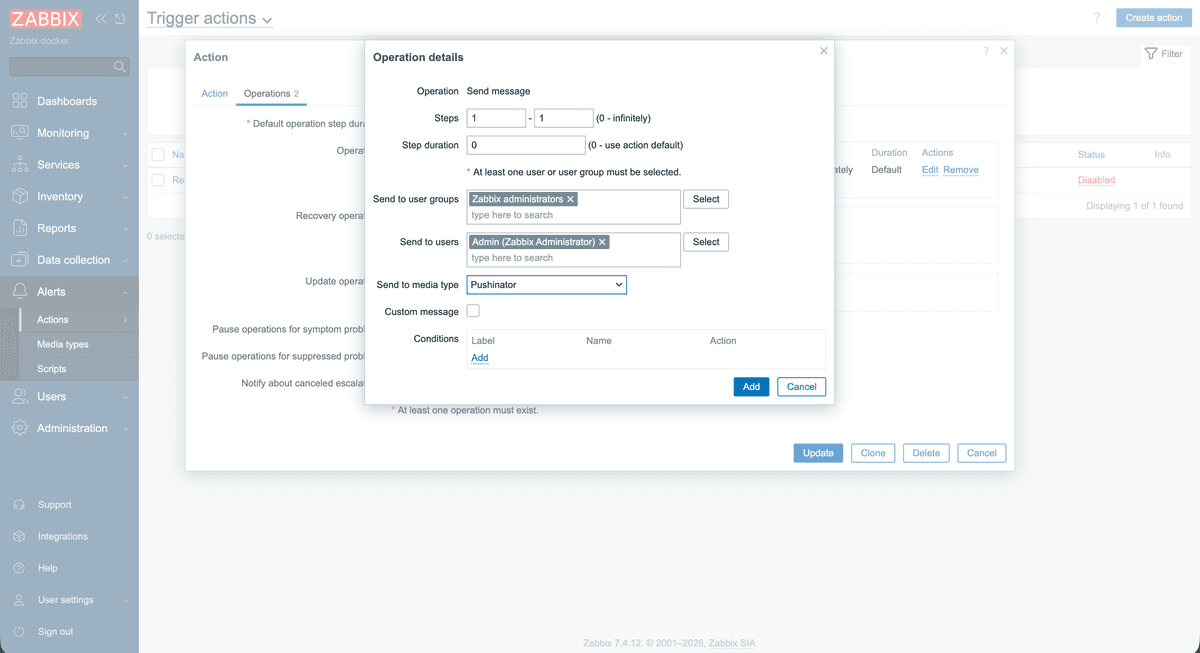Click Cancel in Operation details dialog
Screen dimensions: 1200x653
[x=802, y=387]
